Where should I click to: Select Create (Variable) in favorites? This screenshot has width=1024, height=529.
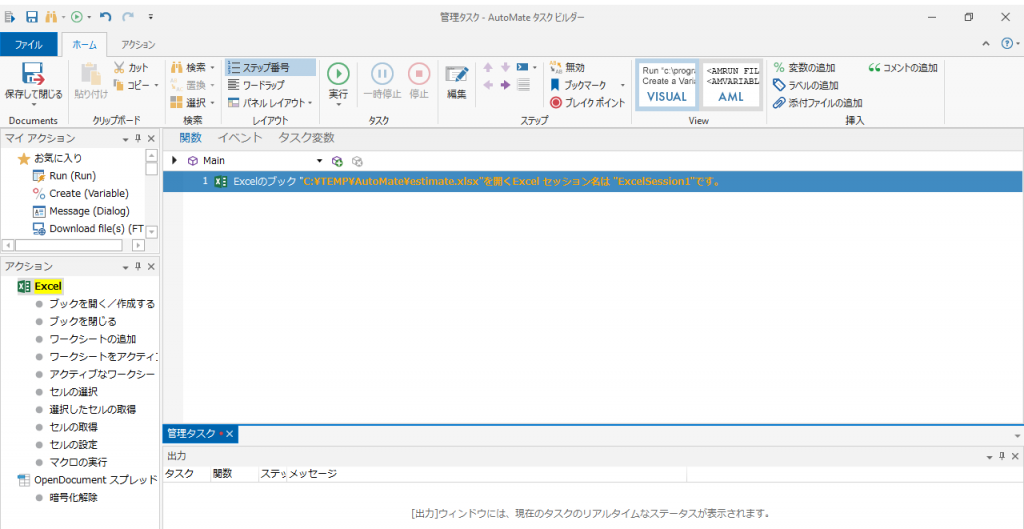tap(80, 193)
